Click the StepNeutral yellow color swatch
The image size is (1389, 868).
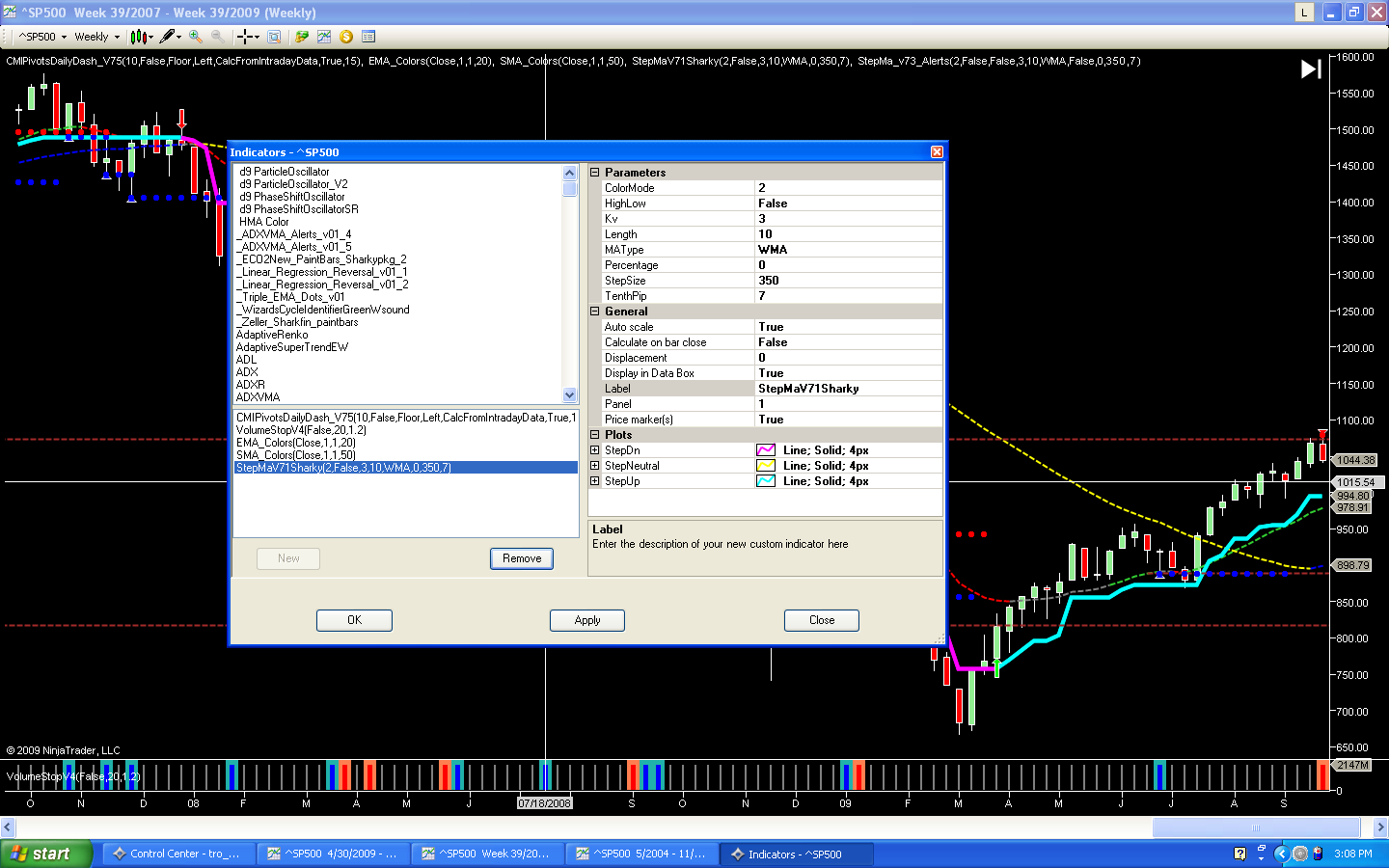click(766, 466)
